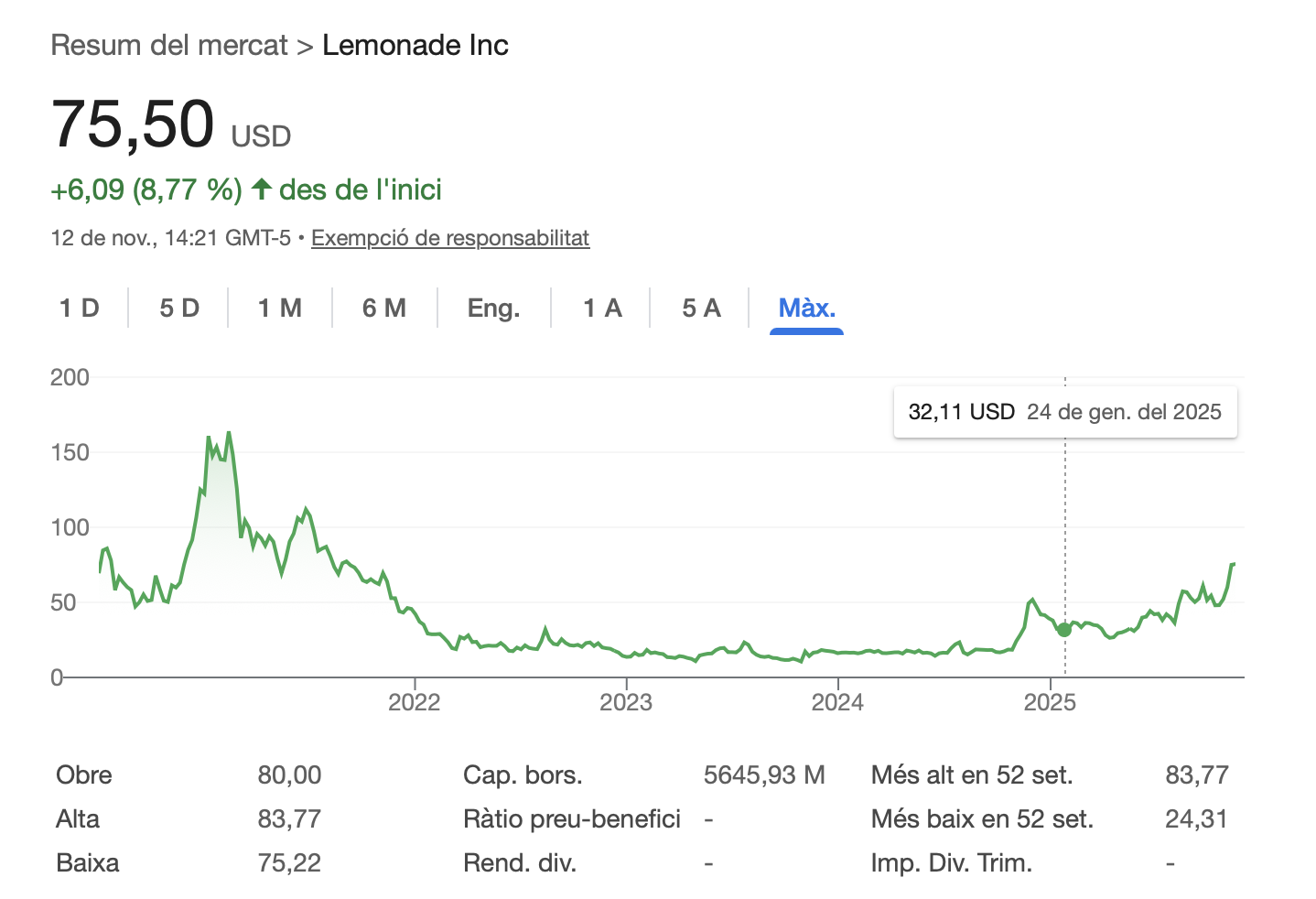This screenshot has height=899, width=1316.
Task: Click the 2025 label on the timeline axis
Action: point(1050,702)
